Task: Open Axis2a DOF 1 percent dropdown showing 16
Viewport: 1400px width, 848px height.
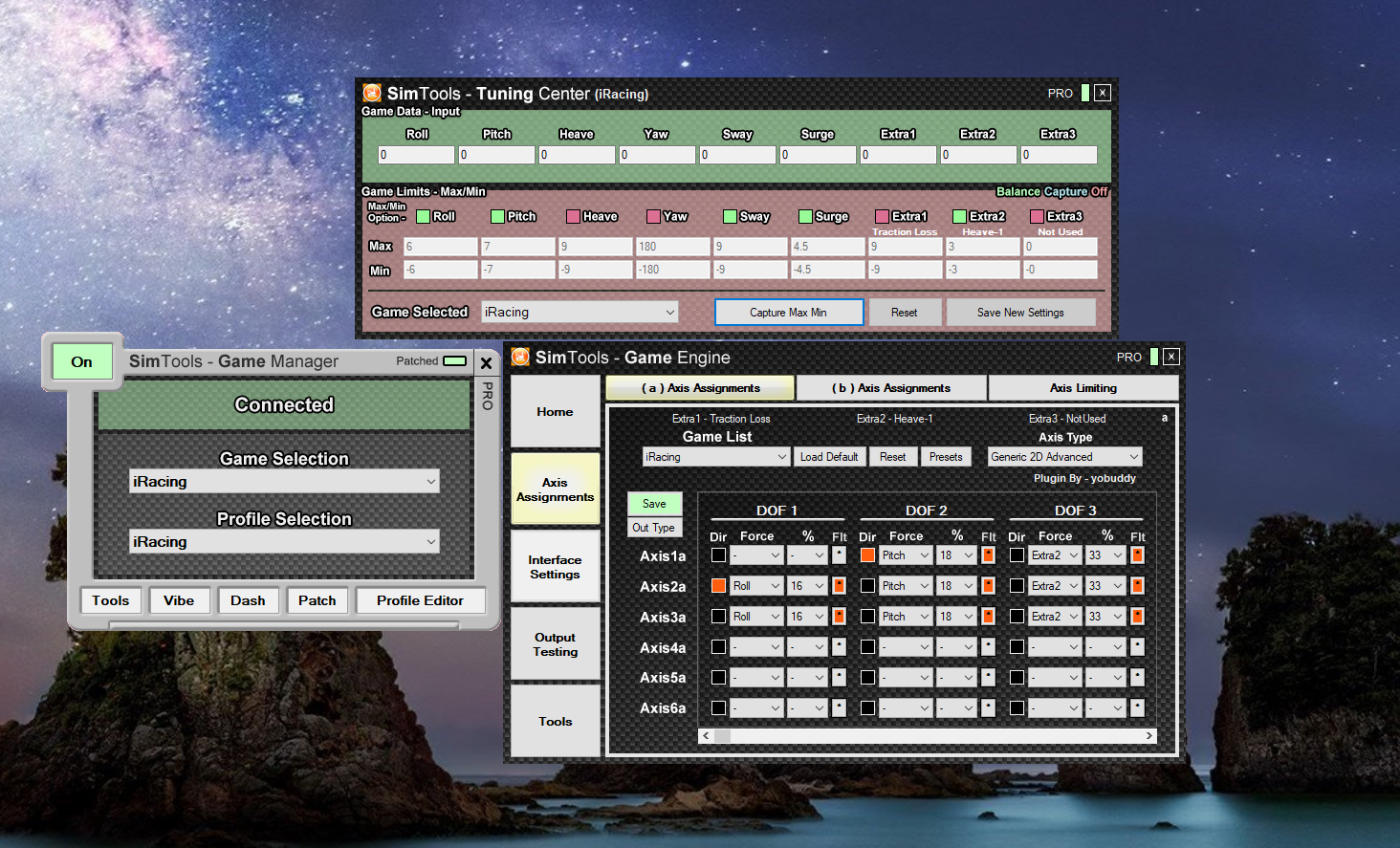Action: coord(807,585)
